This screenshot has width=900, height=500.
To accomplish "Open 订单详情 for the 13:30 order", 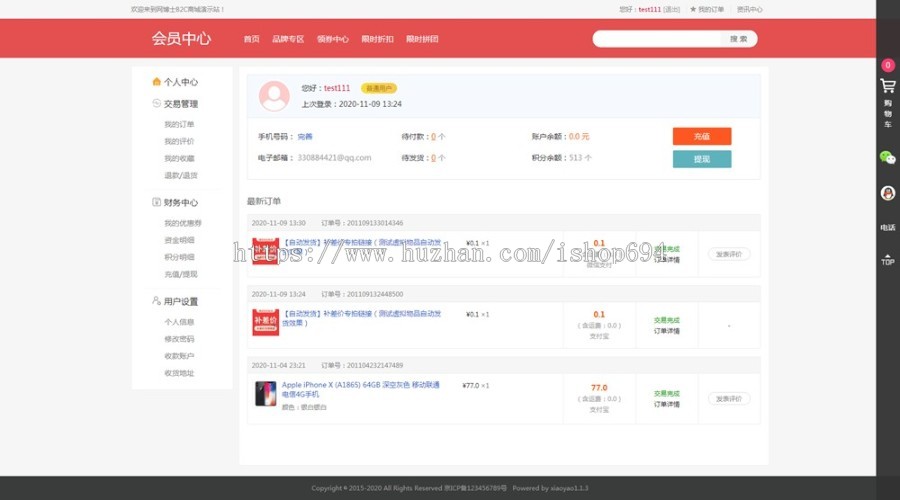I will [666, 259].
